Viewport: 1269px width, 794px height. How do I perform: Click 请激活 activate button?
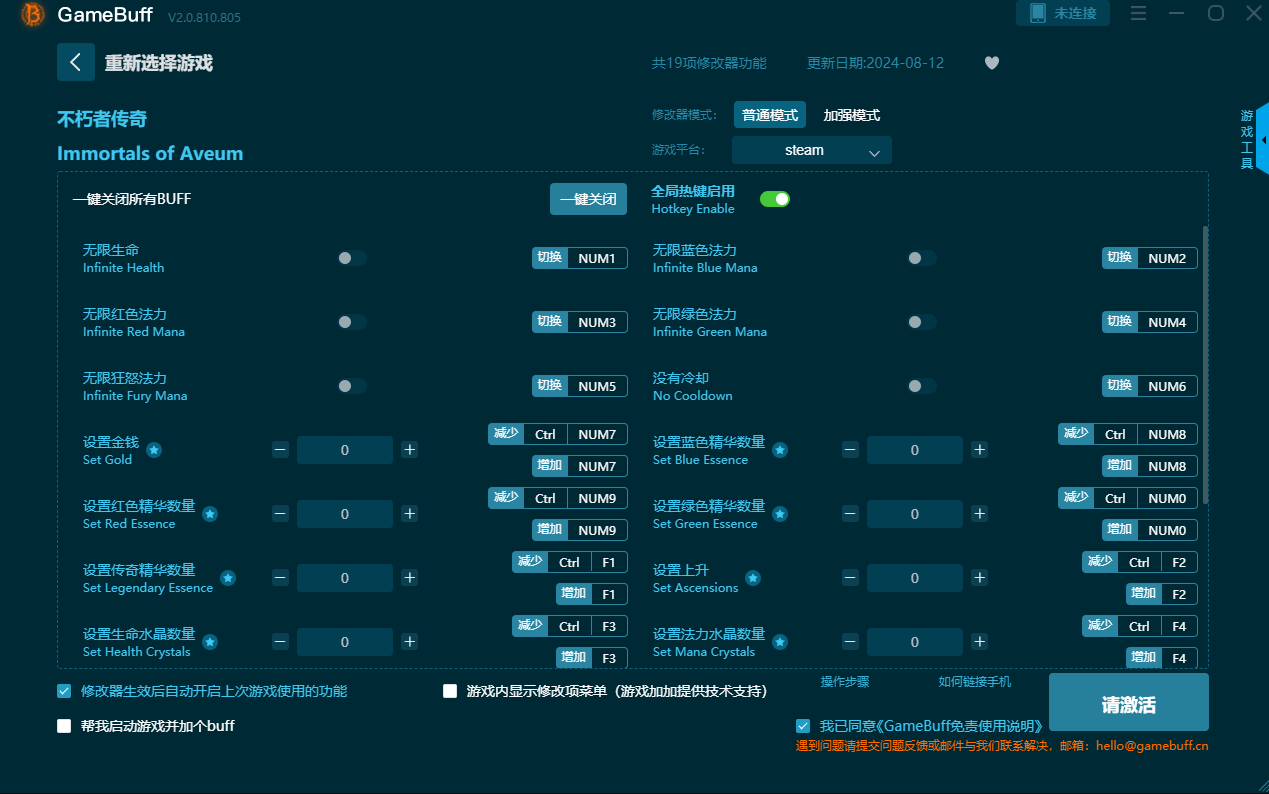pyautogui.click(x=1129, y=704)
